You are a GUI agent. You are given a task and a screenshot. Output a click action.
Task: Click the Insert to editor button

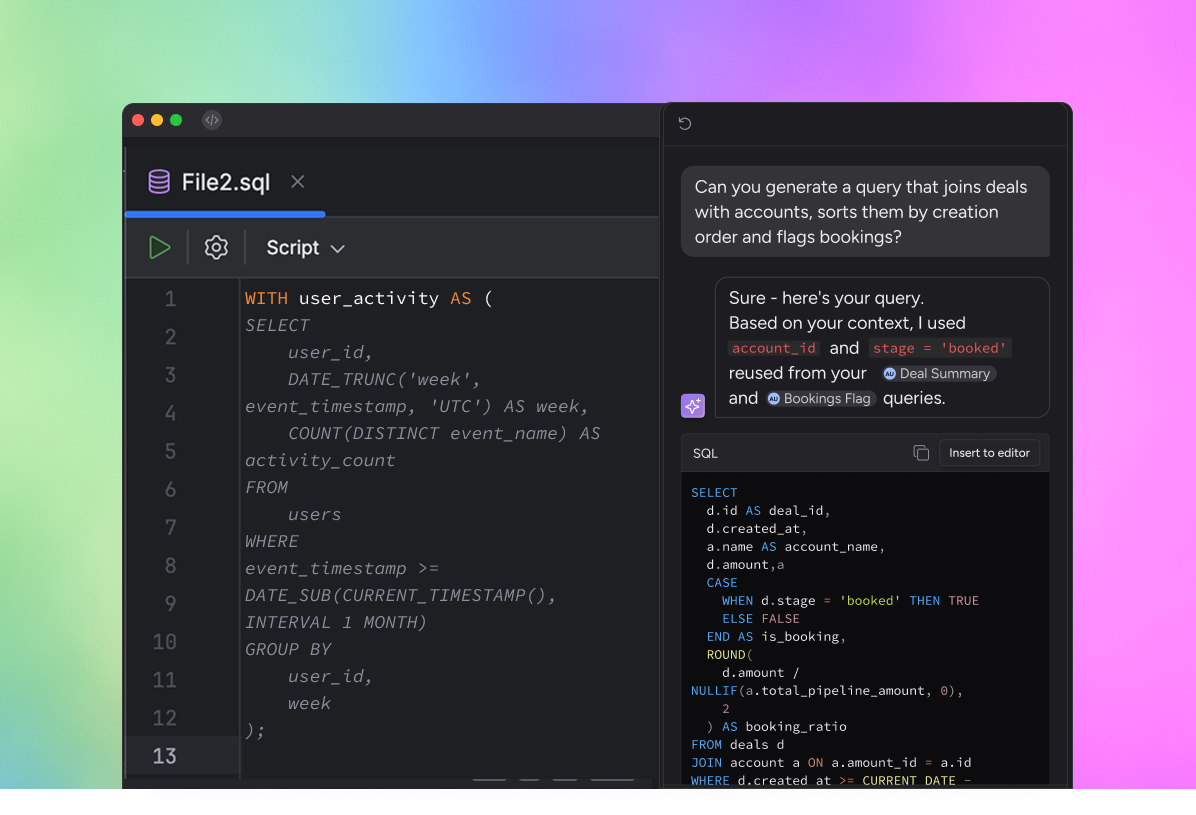pos(989,452)
